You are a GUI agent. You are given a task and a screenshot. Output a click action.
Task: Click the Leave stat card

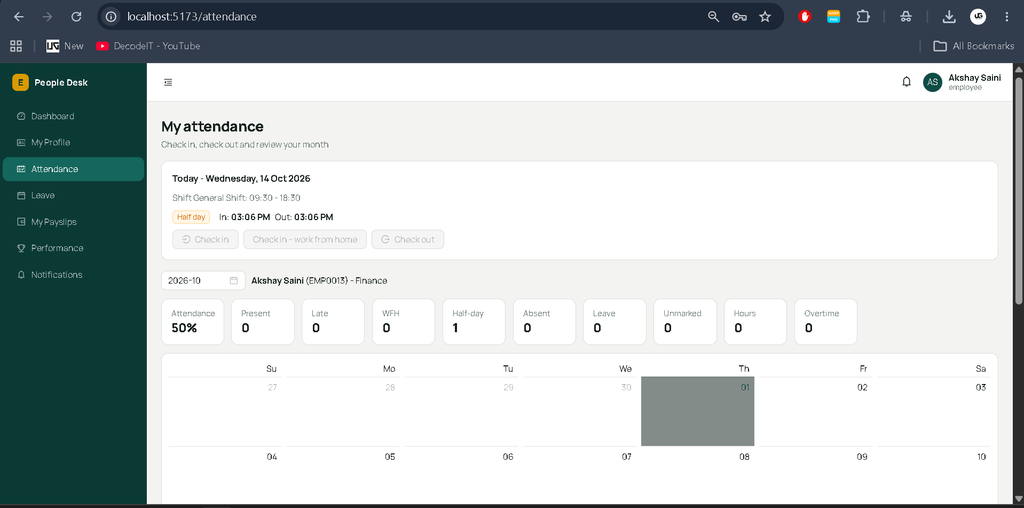coord(615,321)
